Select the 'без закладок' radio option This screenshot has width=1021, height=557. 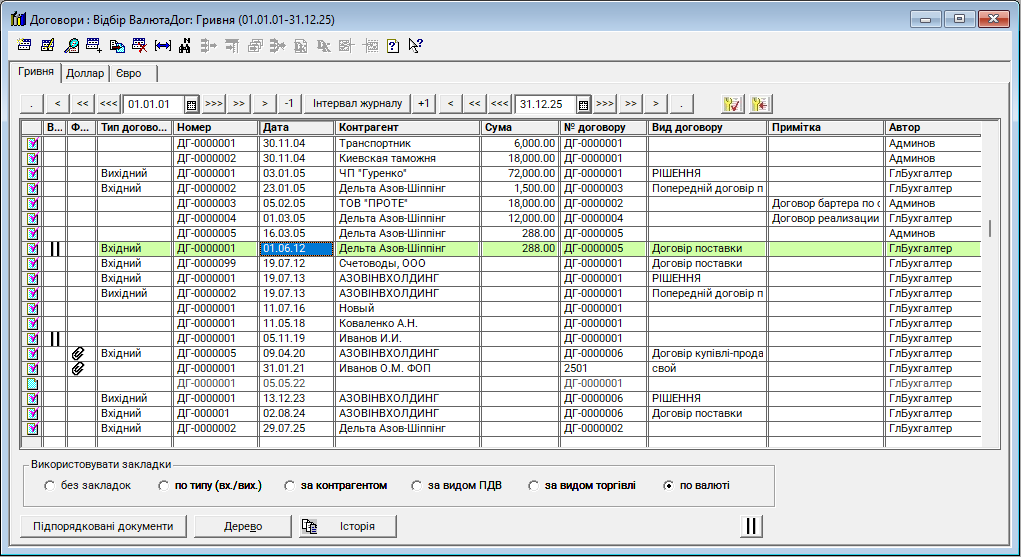coord(50,486)
